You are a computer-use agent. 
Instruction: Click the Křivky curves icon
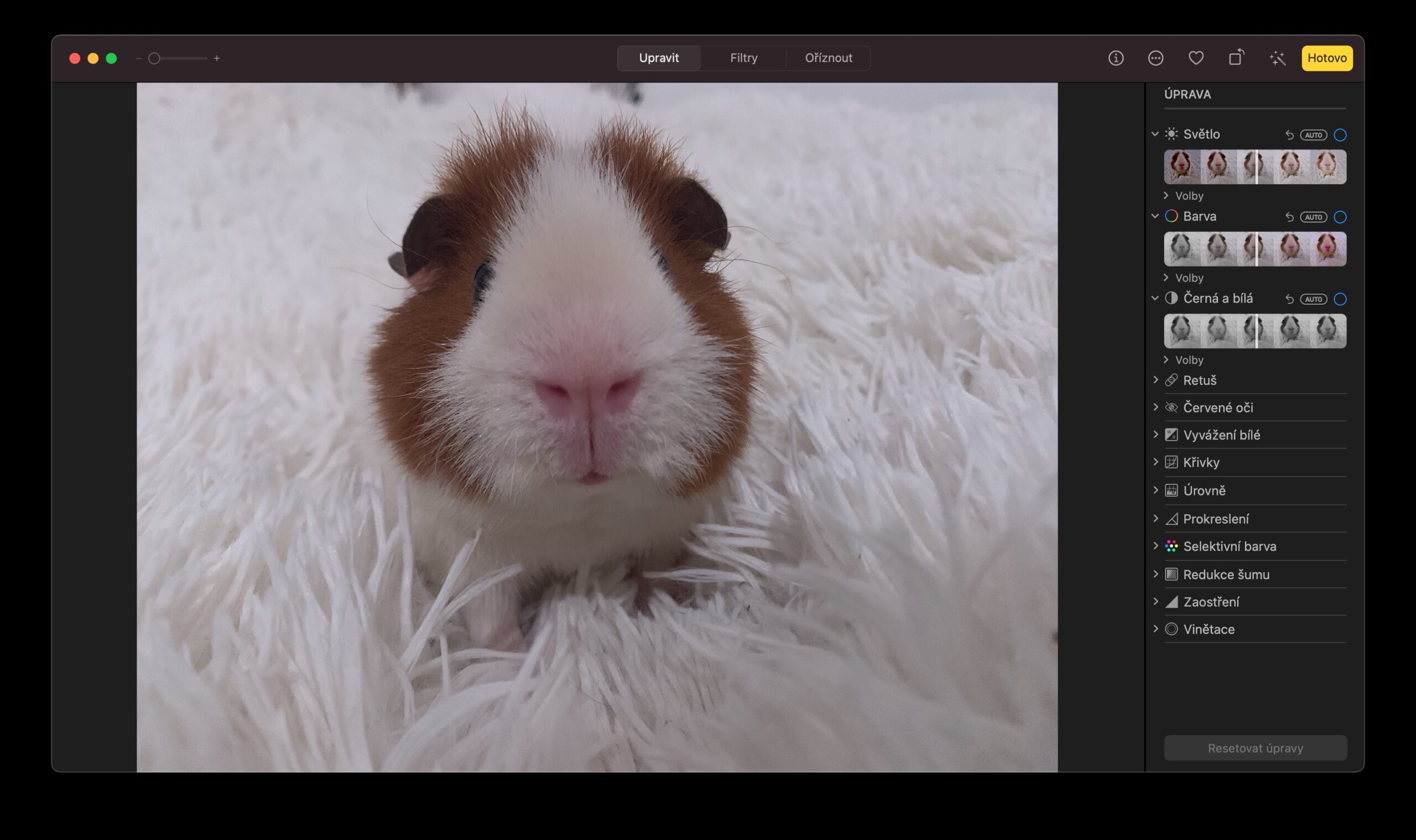pos(1171,462)
